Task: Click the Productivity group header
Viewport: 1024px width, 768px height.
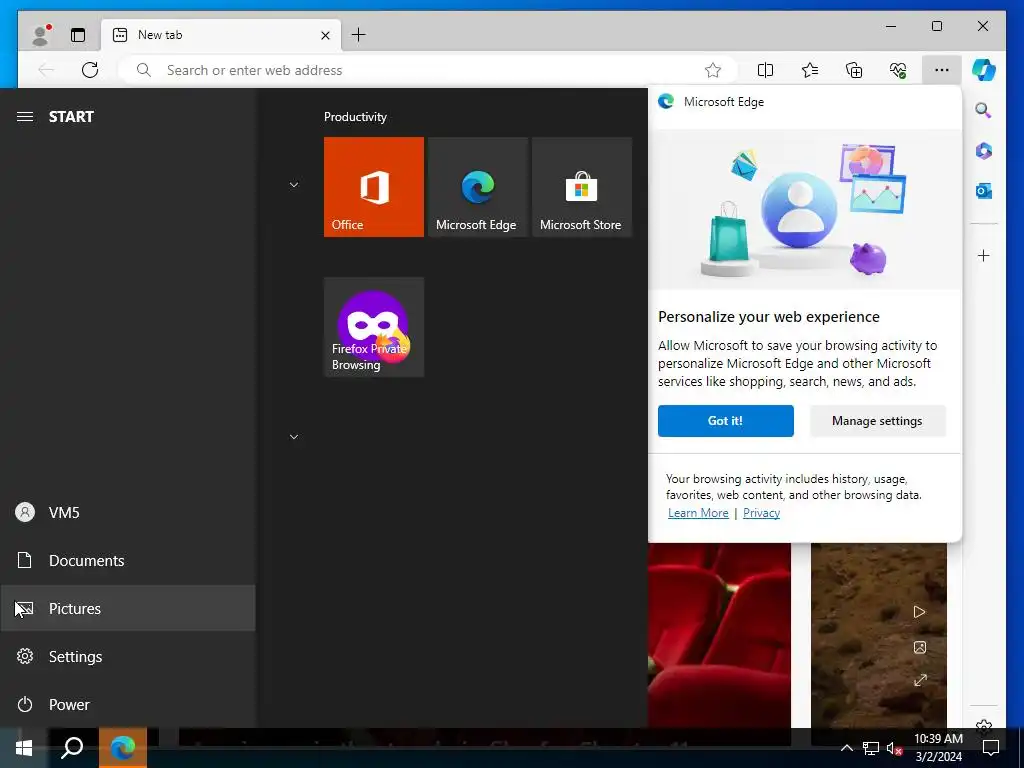Action: coord(355,117)
